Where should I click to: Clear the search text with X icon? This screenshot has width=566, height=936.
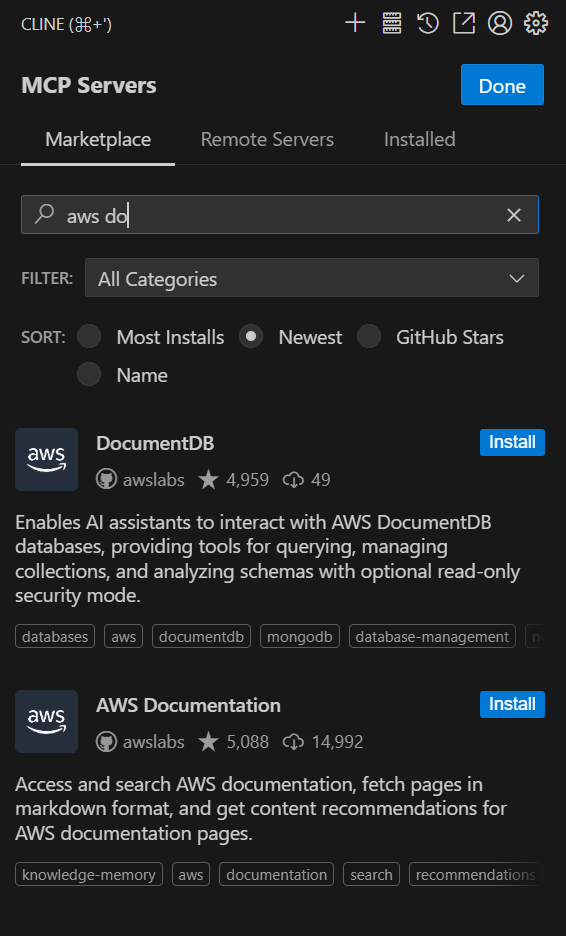click(514, 215)
